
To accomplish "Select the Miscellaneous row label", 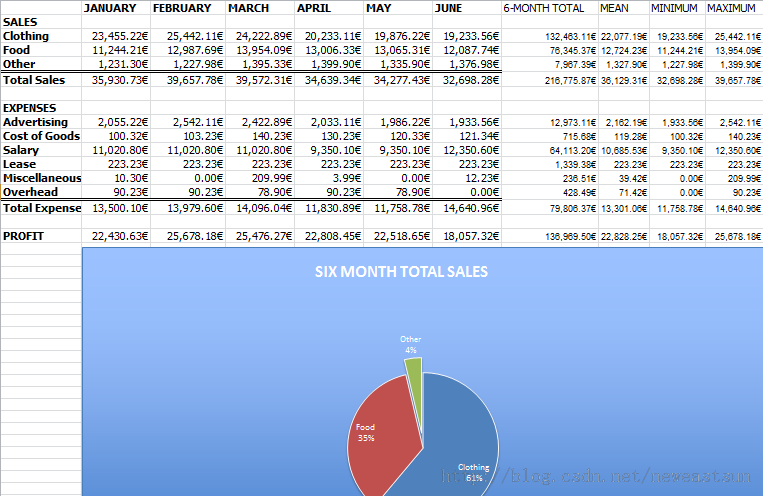I will pyautogui.click(x=41, y=178).
